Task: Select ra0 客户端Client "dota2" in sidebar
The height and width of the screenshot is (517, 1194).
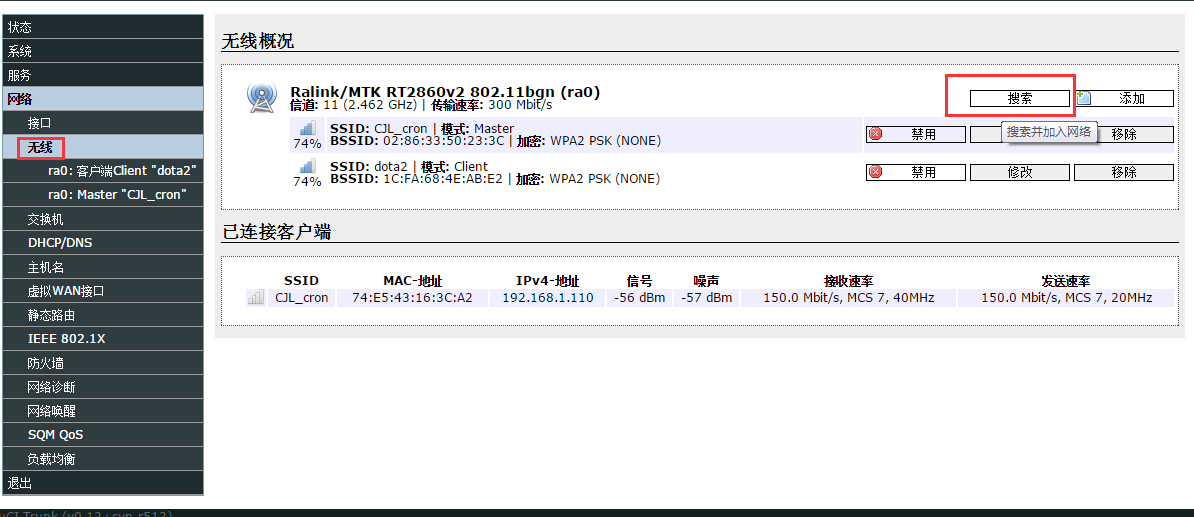Action: tap(121, 171)
